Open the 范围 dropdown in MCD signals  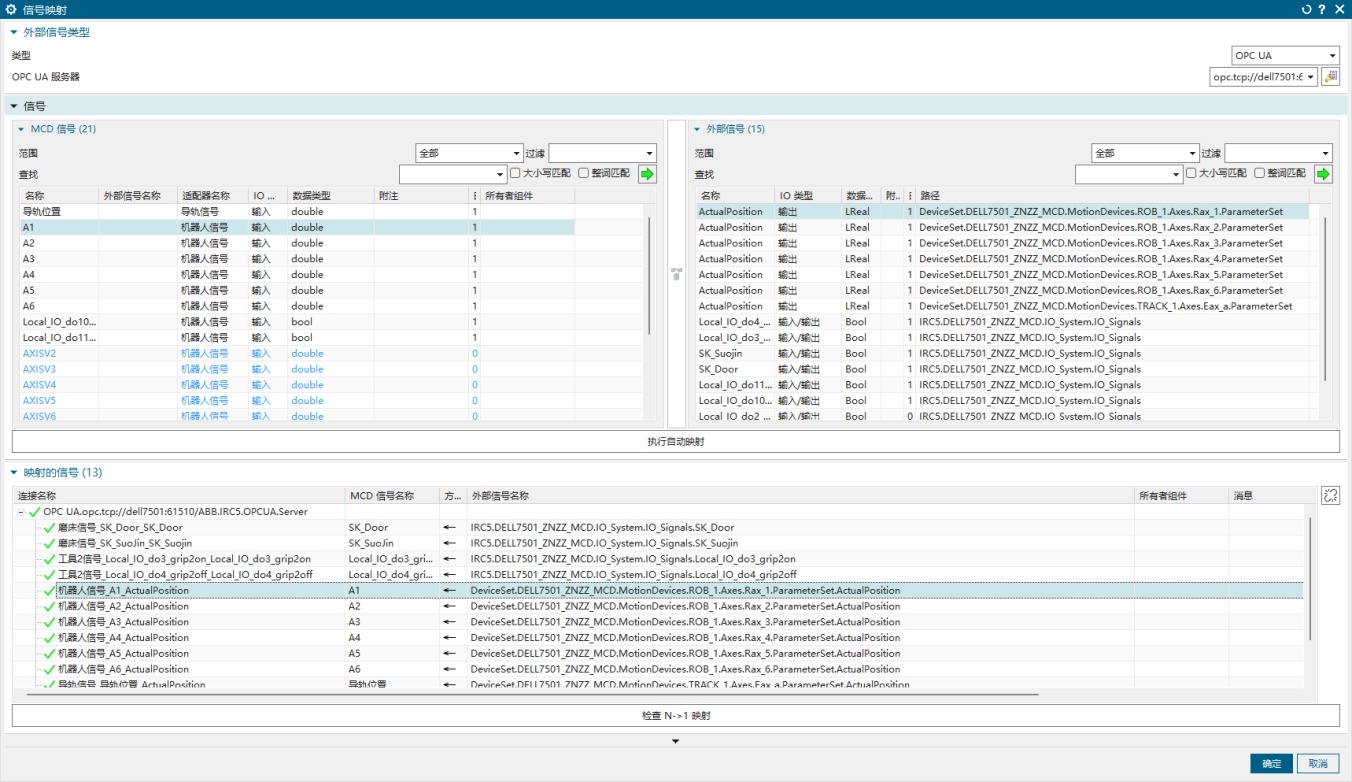pos(469,154)
